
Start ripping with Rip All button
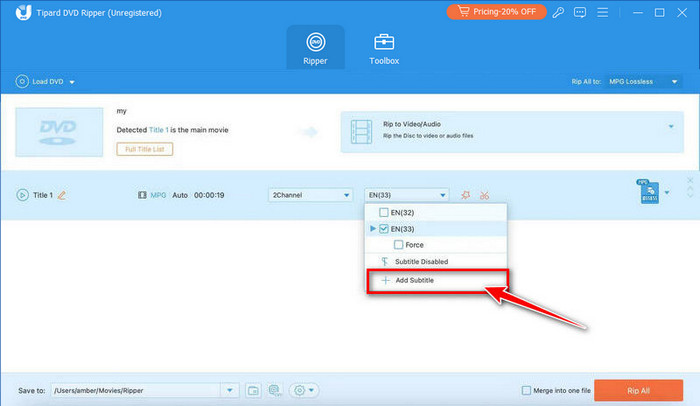638,390
